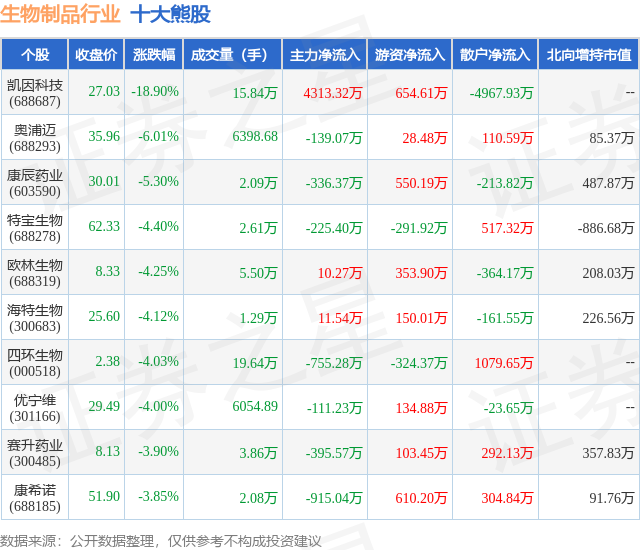Click the 成交量（手） column header
The image size is (640, 550).
pos(233,55)
